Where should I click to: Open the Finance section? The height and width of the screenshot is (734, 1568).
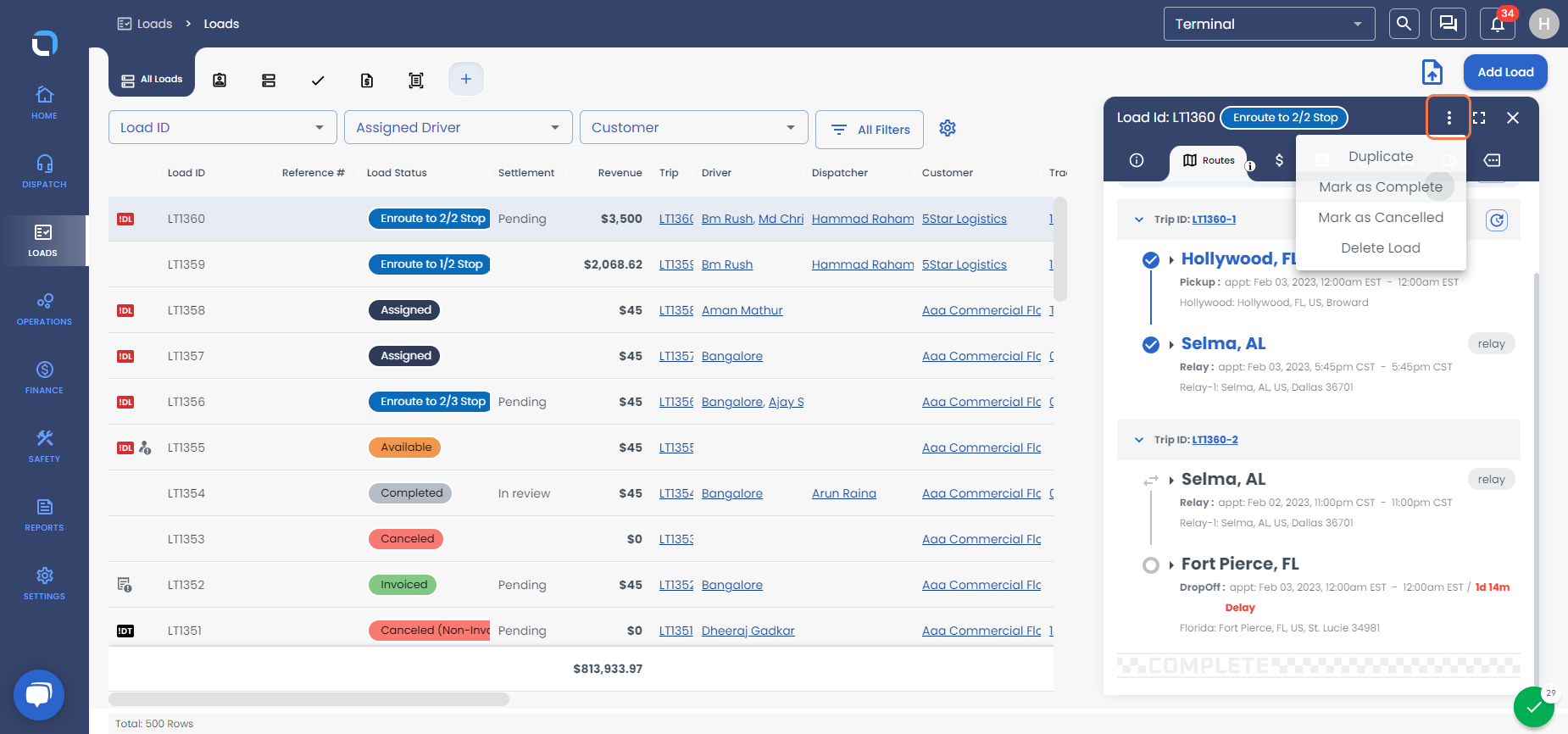[44, 377]
